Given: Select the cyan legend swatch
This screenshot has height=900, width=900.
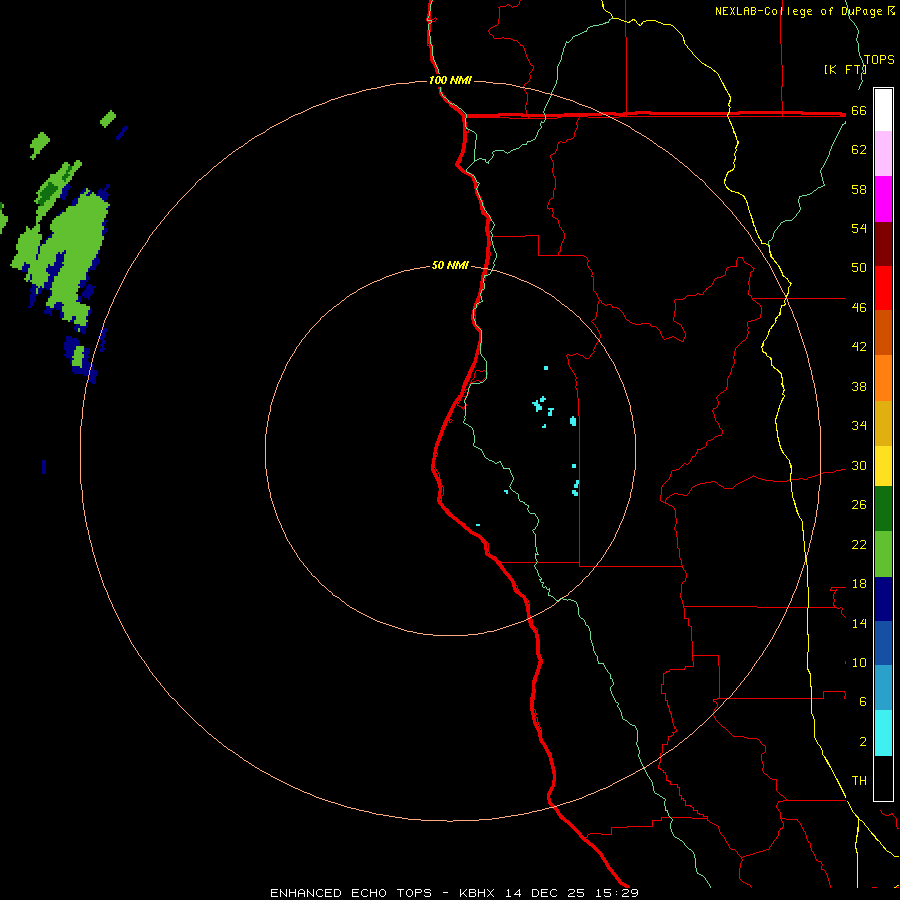Looking at the screenshot, I should tap(883, 733).
